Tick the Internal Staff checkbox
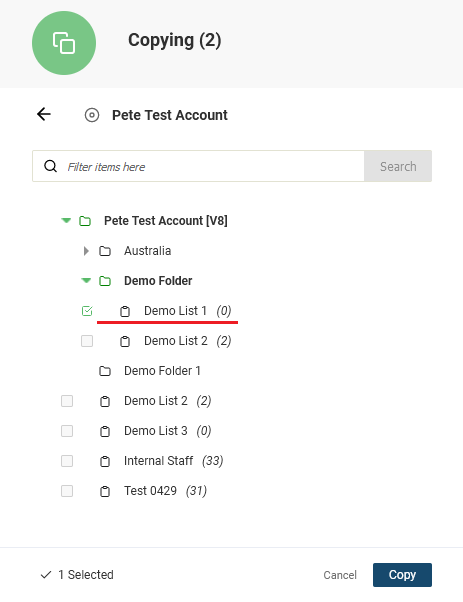The height and width of the screenshot is (602, 463). [67, 461]
